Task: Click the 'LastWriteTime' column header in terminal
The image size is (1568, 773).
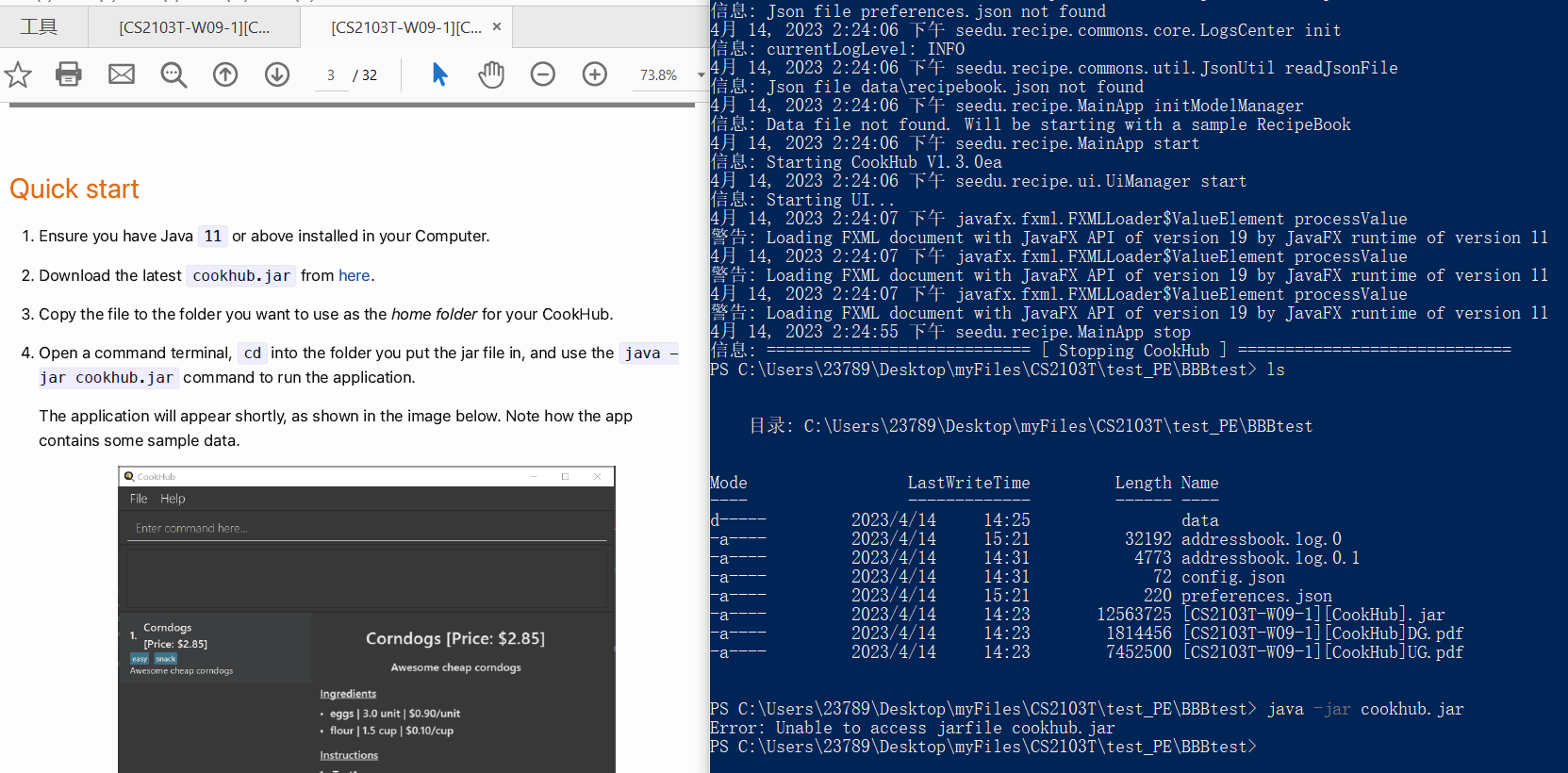Action: tap(968, 483)
